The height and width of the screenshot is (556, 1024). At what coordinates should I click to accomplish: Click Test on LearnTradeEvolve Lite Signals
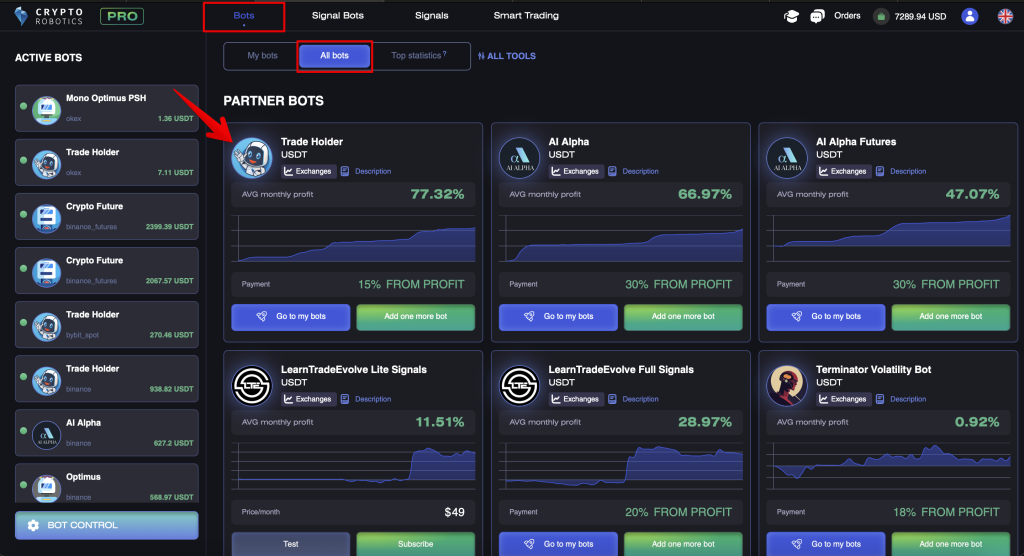(291, 544)
